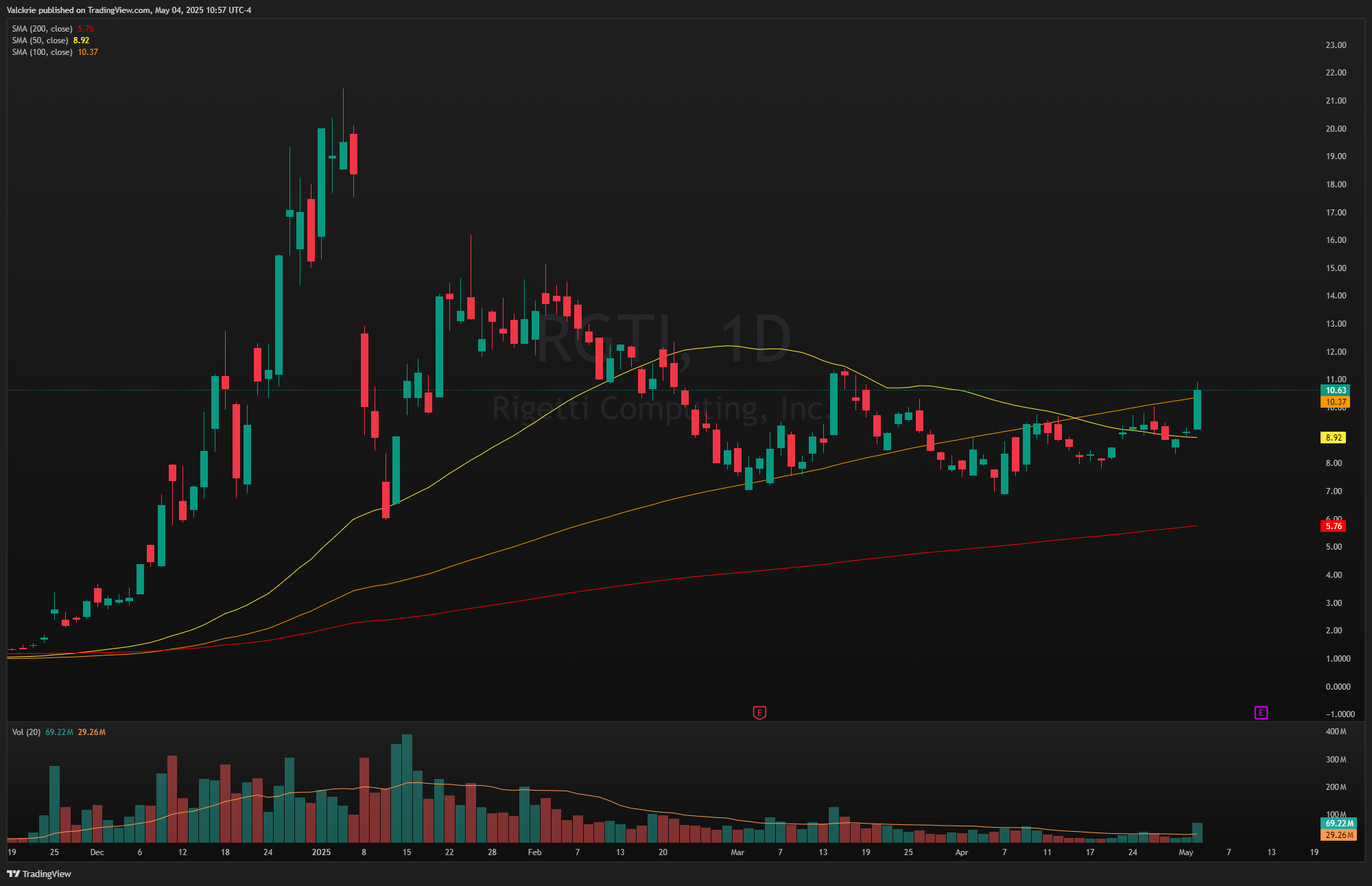Click the 400M volume axis label
This screenshot has width=1372, height=886.
[1336, 732]
